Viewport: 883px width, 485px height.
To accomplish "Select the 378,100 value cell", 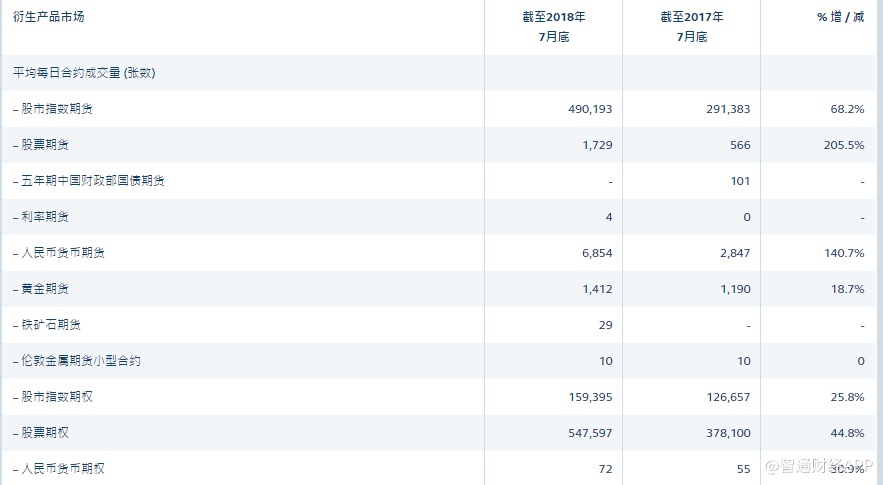I will tap(727, 433).
